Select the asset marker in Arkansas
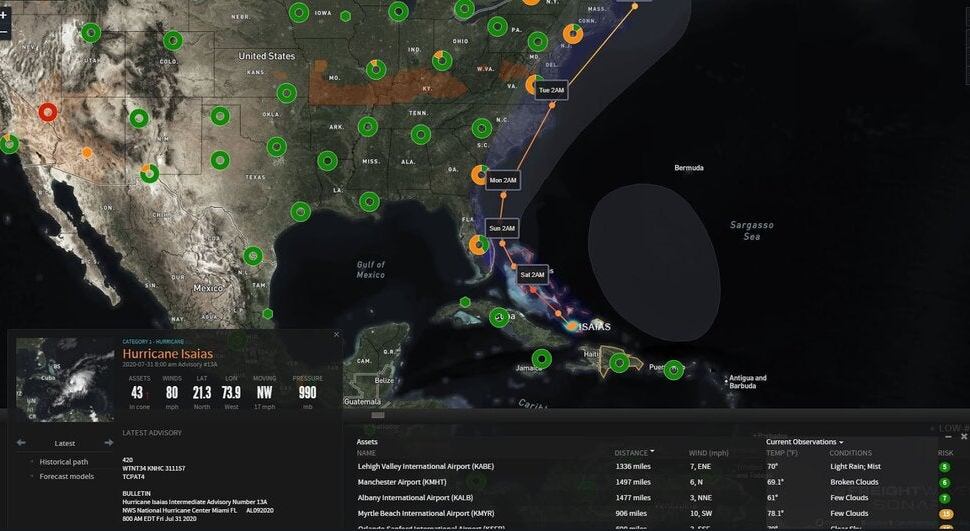 [x=367, y=126]
